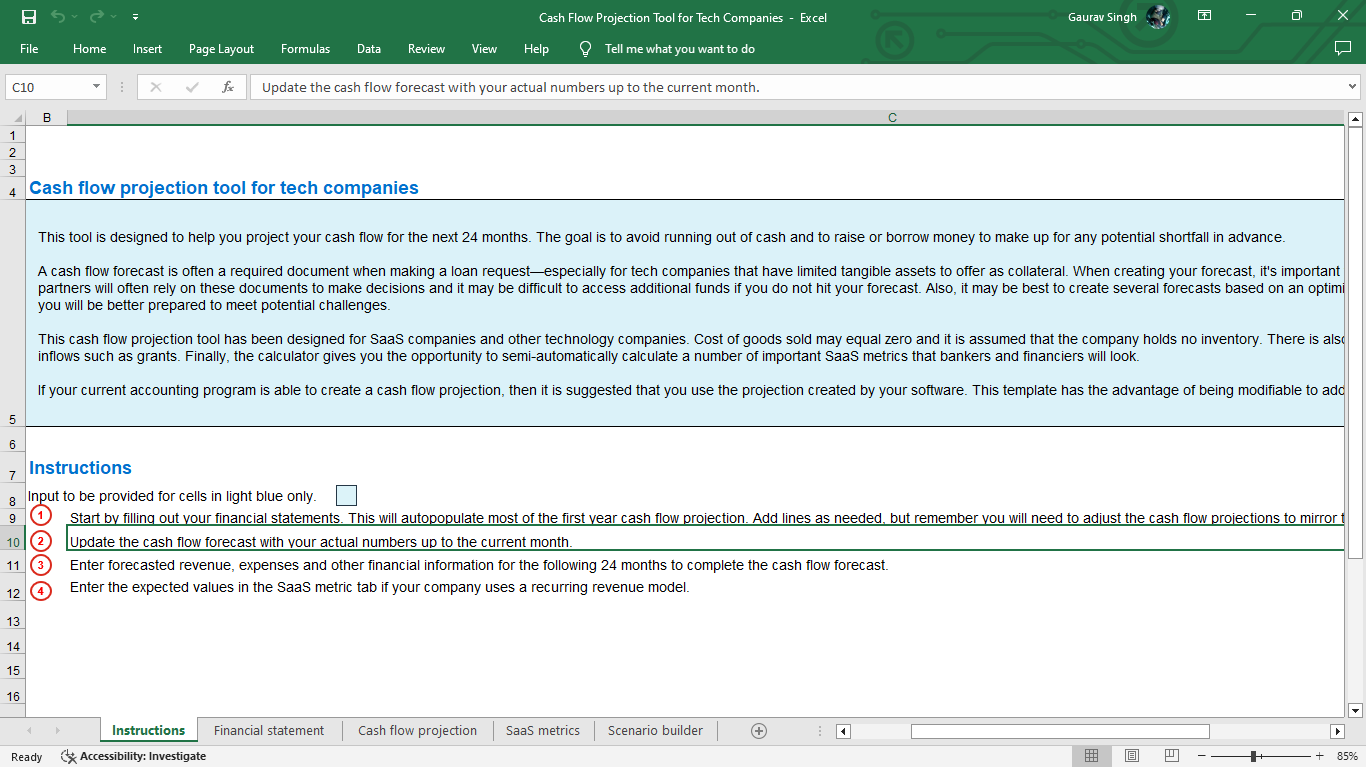Switch to the Cash flow projection sheet

(x=417, y=730)
